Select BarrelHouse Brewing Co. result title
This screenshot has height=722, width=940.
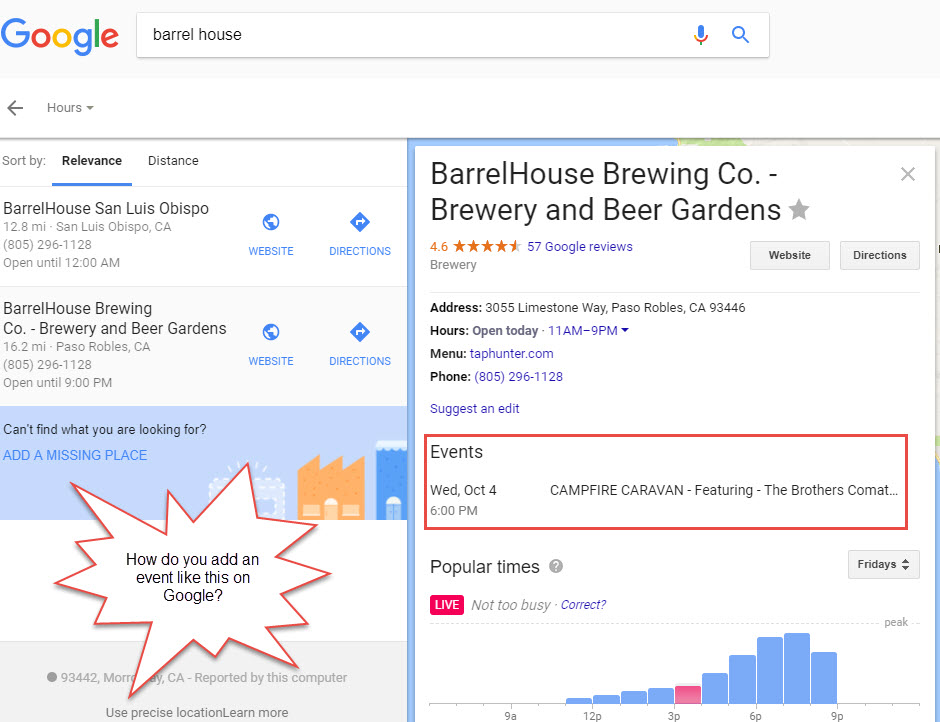pyautogui.click(x=115, y=318)
